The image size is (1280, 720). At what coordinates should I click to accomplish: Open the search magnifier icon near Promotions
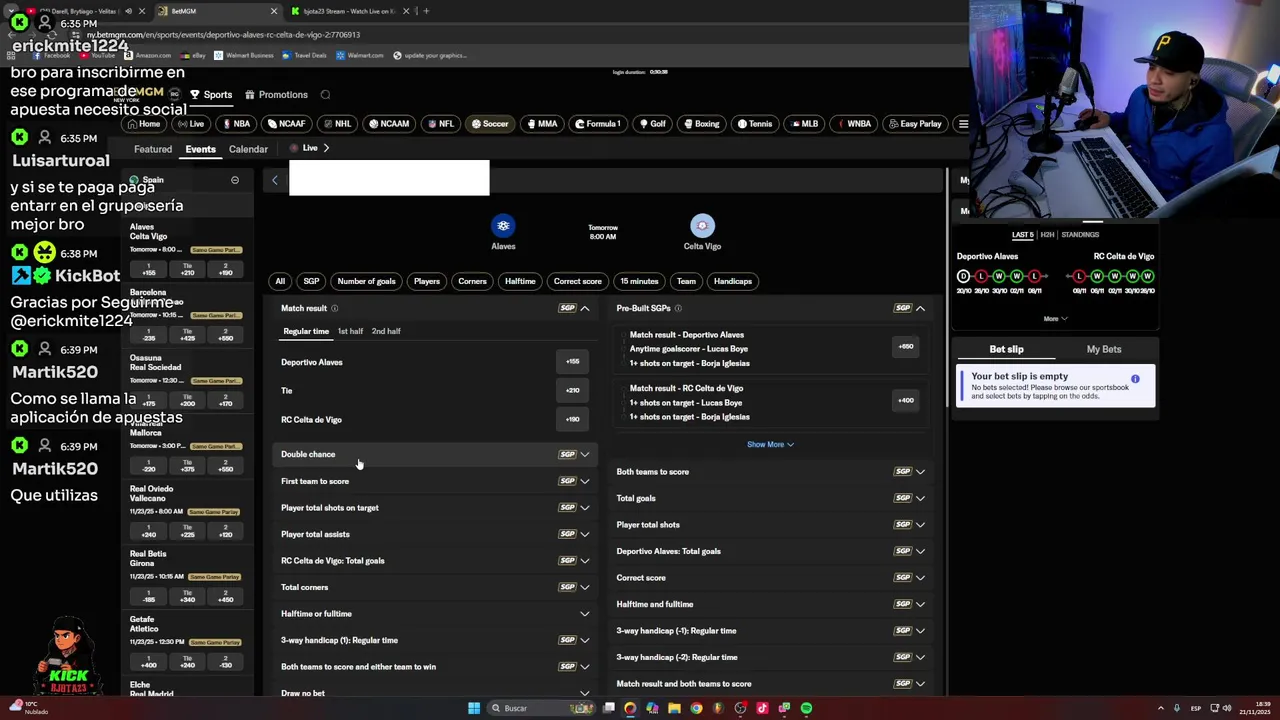325,95
